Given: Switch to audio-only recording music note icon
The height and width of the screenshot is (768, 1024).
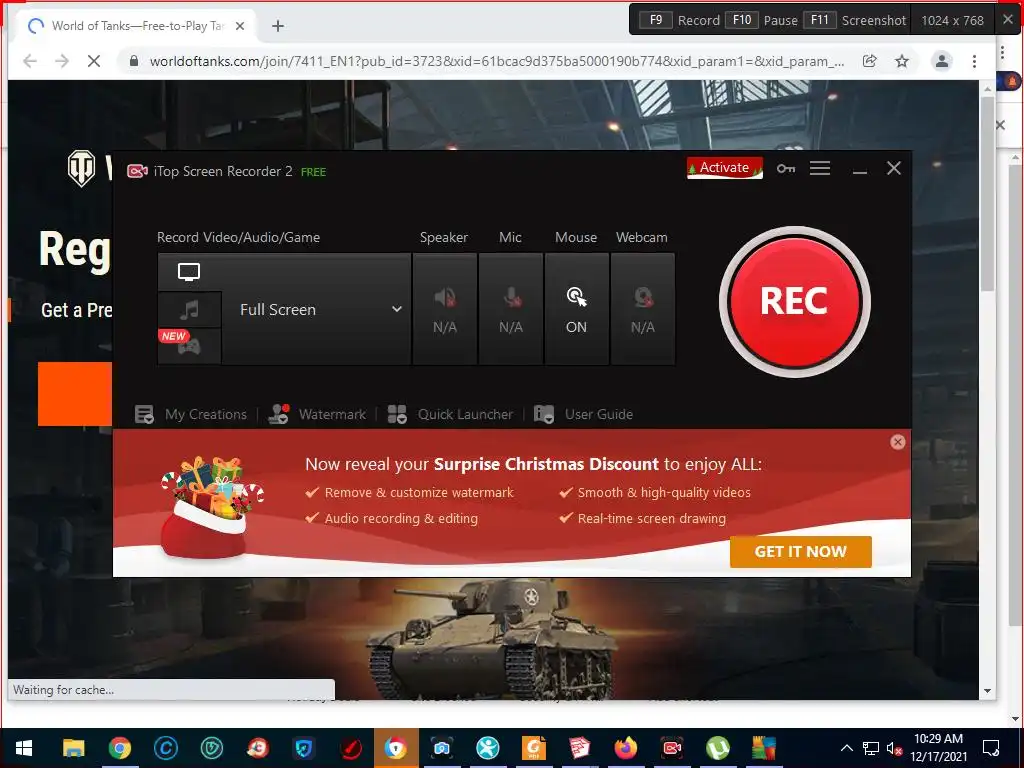Looking at the screenshot, I should (189, 310).
